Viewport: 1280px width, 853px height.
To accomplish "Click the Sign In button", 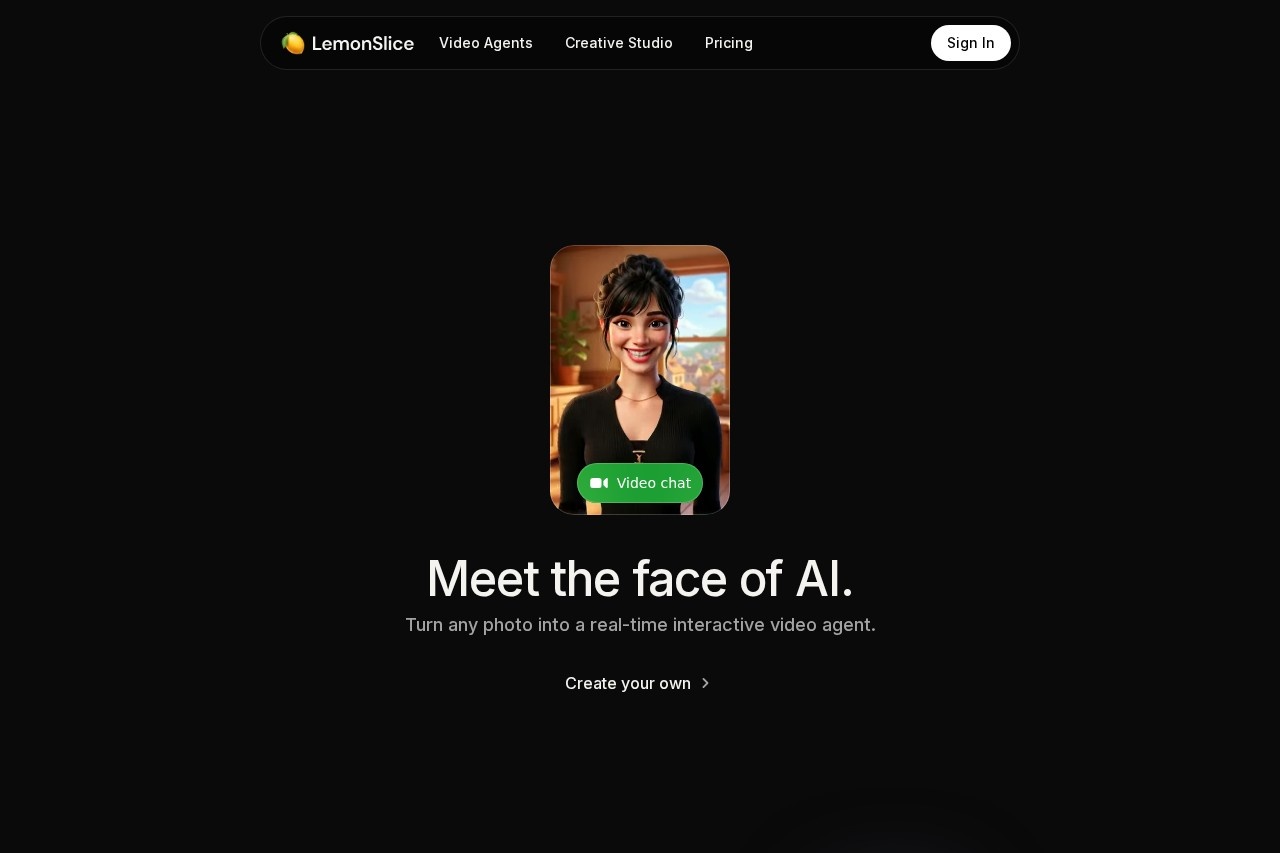I will pyautogui.click(x=971, y=43).
